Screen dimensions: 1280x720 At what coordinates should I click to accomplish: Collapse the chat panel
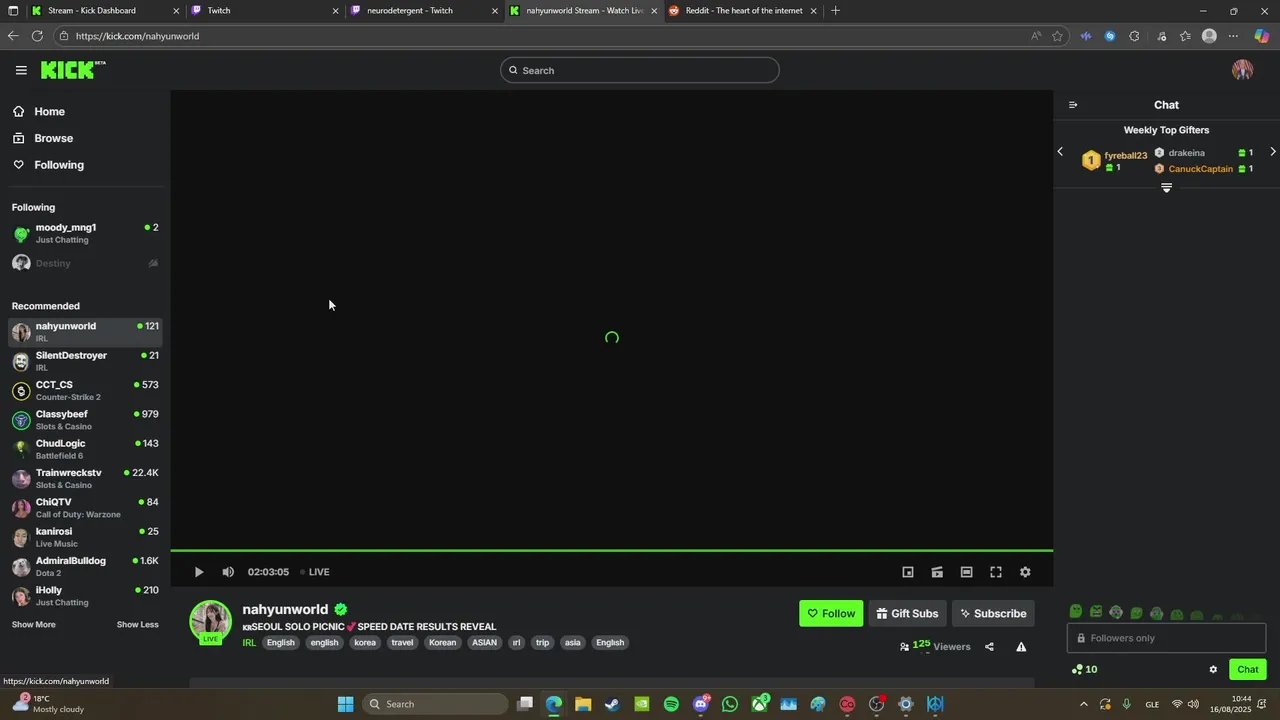(1073, 105)
